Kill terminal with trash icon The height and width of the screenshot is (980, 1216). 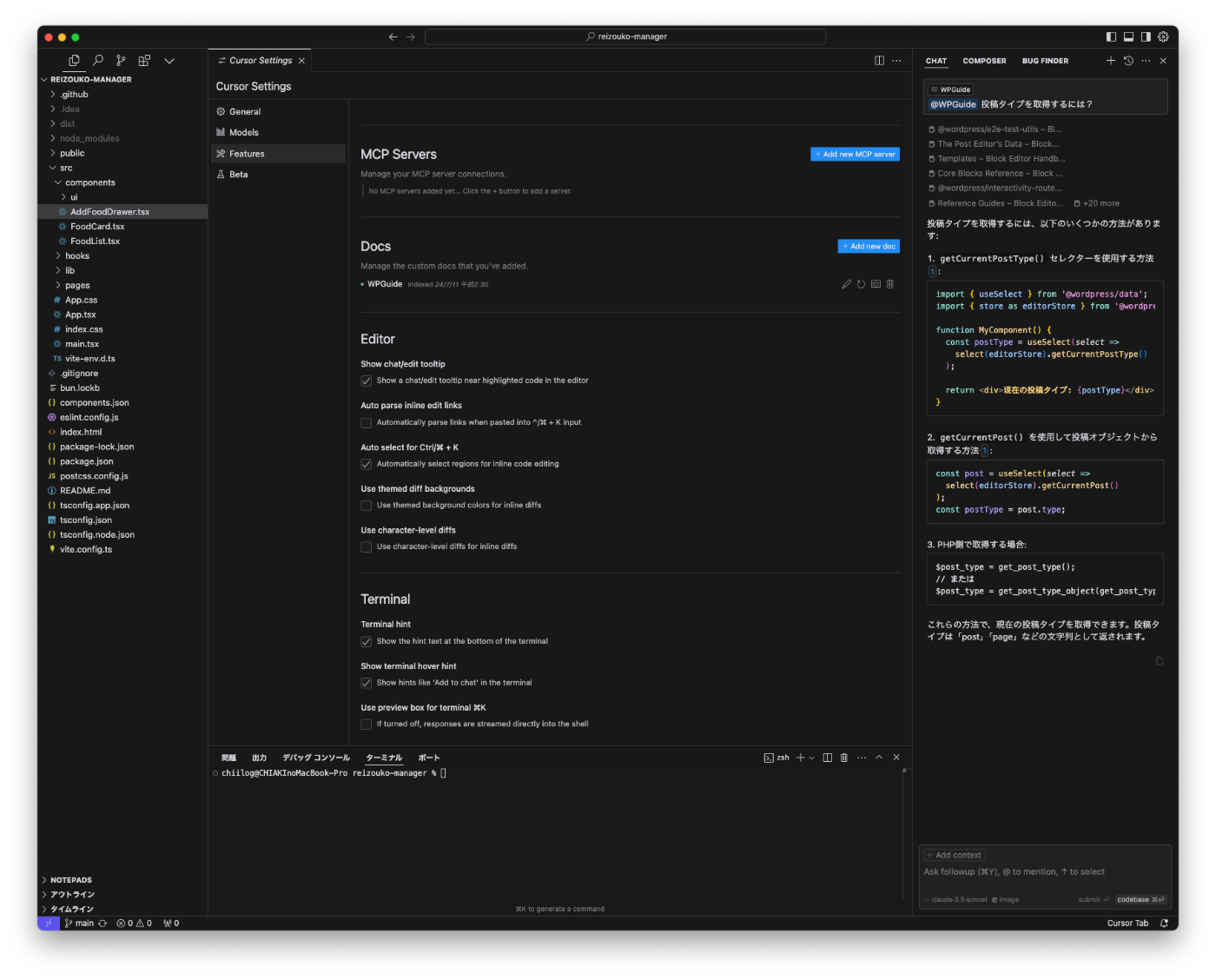click(x=843, y=758)
